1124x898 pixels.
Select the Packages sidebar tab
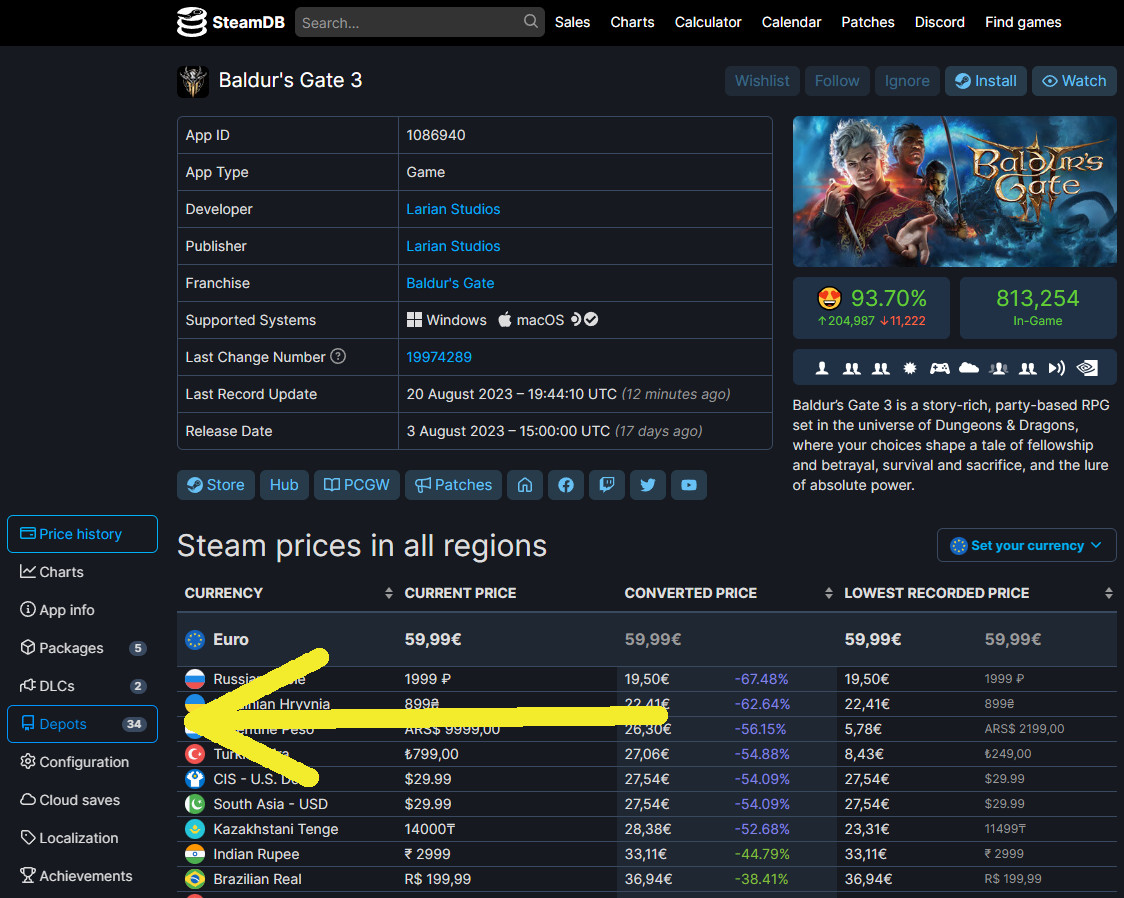82,648
